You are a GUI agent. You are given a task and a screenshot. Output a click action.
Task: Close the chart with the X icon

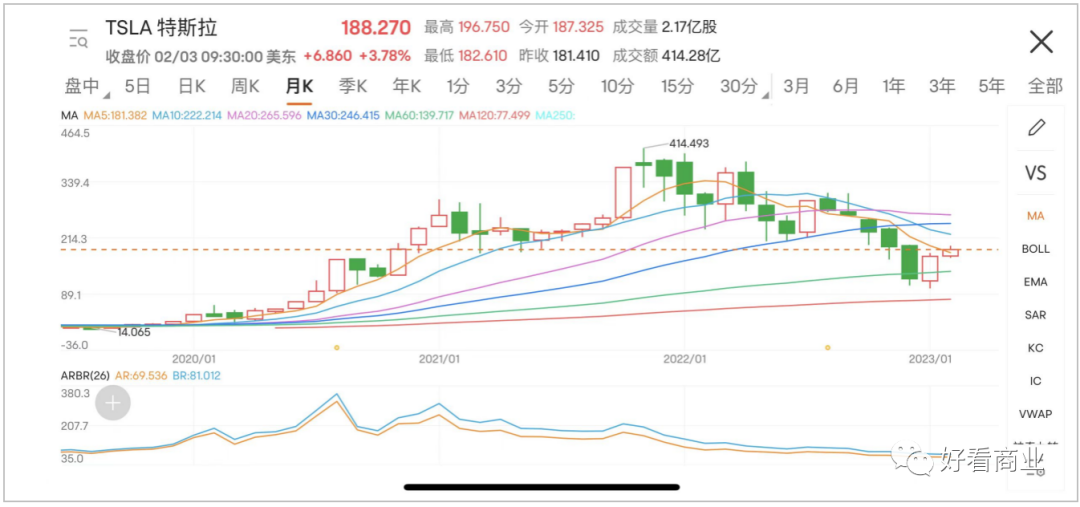(1041, 42)
